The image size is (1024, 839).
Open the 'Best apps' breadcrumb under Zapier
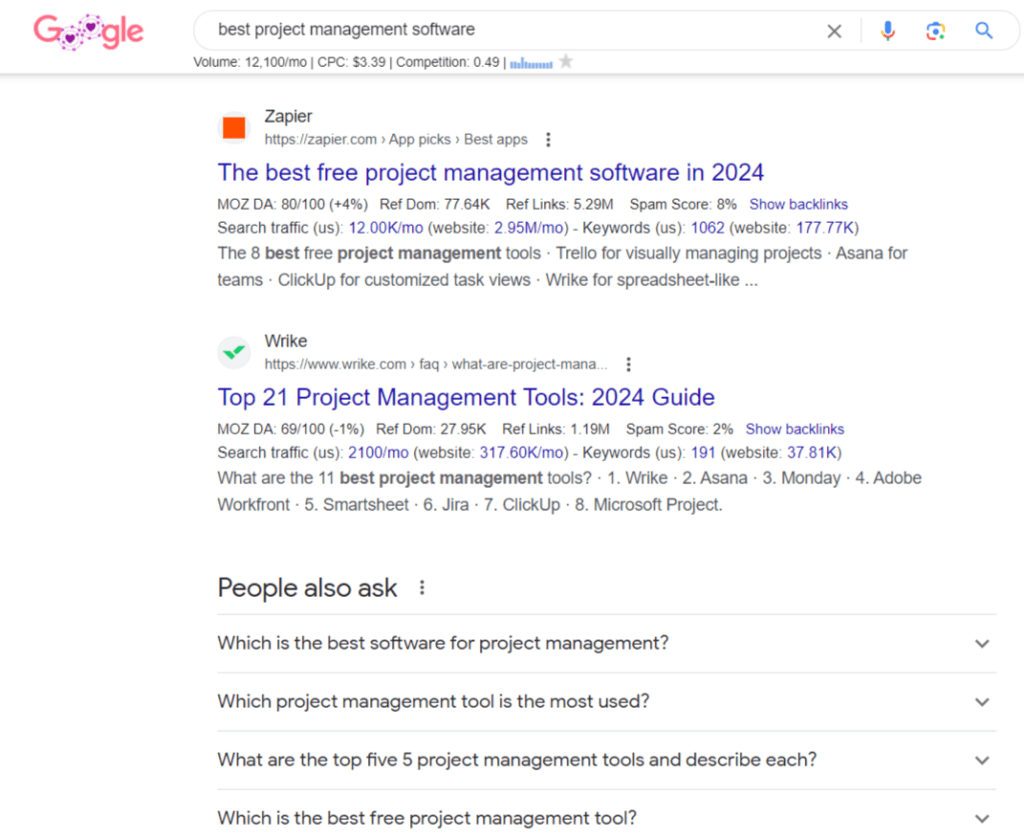(496, 139)
